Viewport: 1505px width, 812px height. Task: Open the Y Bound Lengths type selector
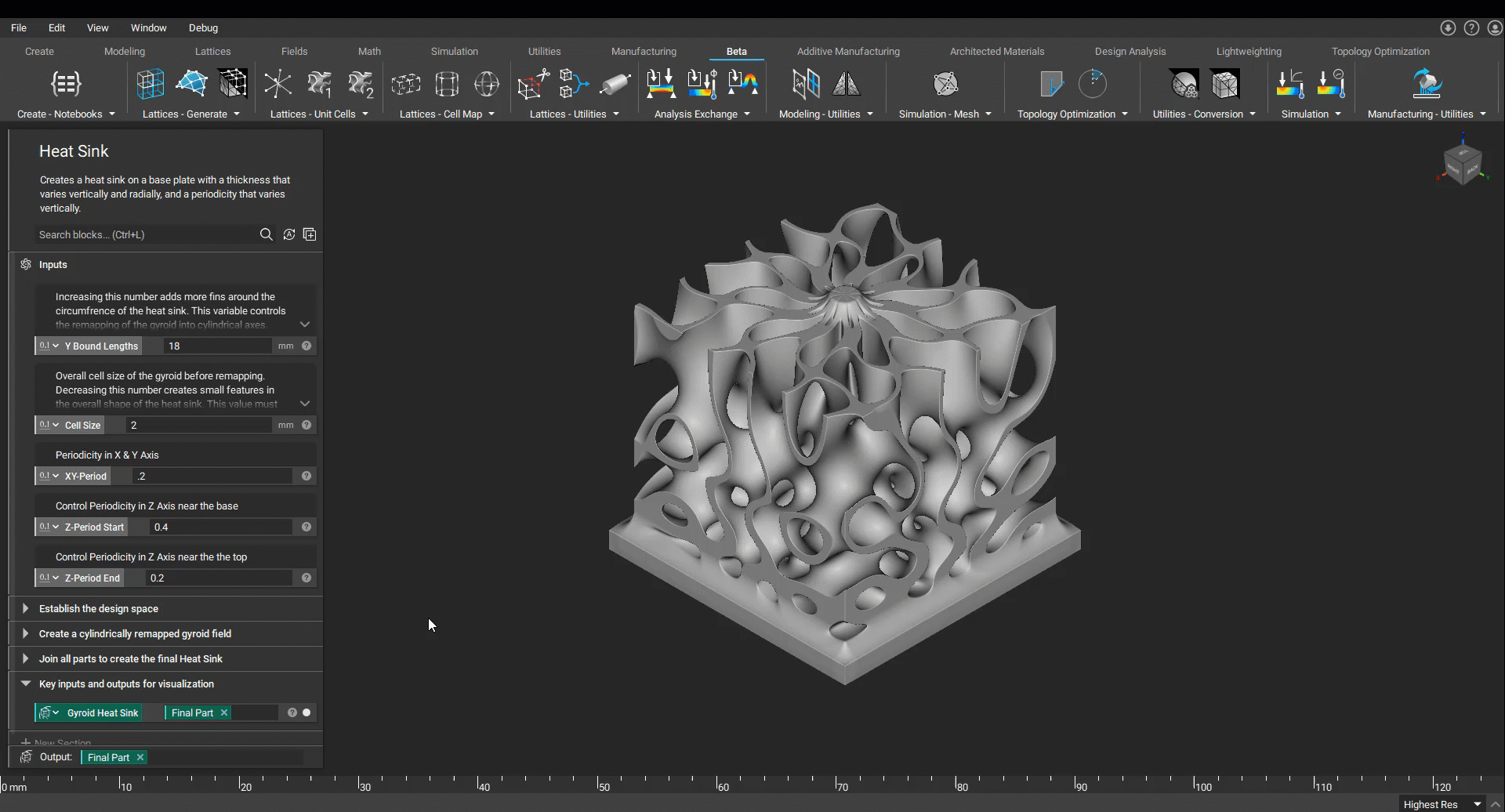coord(49,346)
